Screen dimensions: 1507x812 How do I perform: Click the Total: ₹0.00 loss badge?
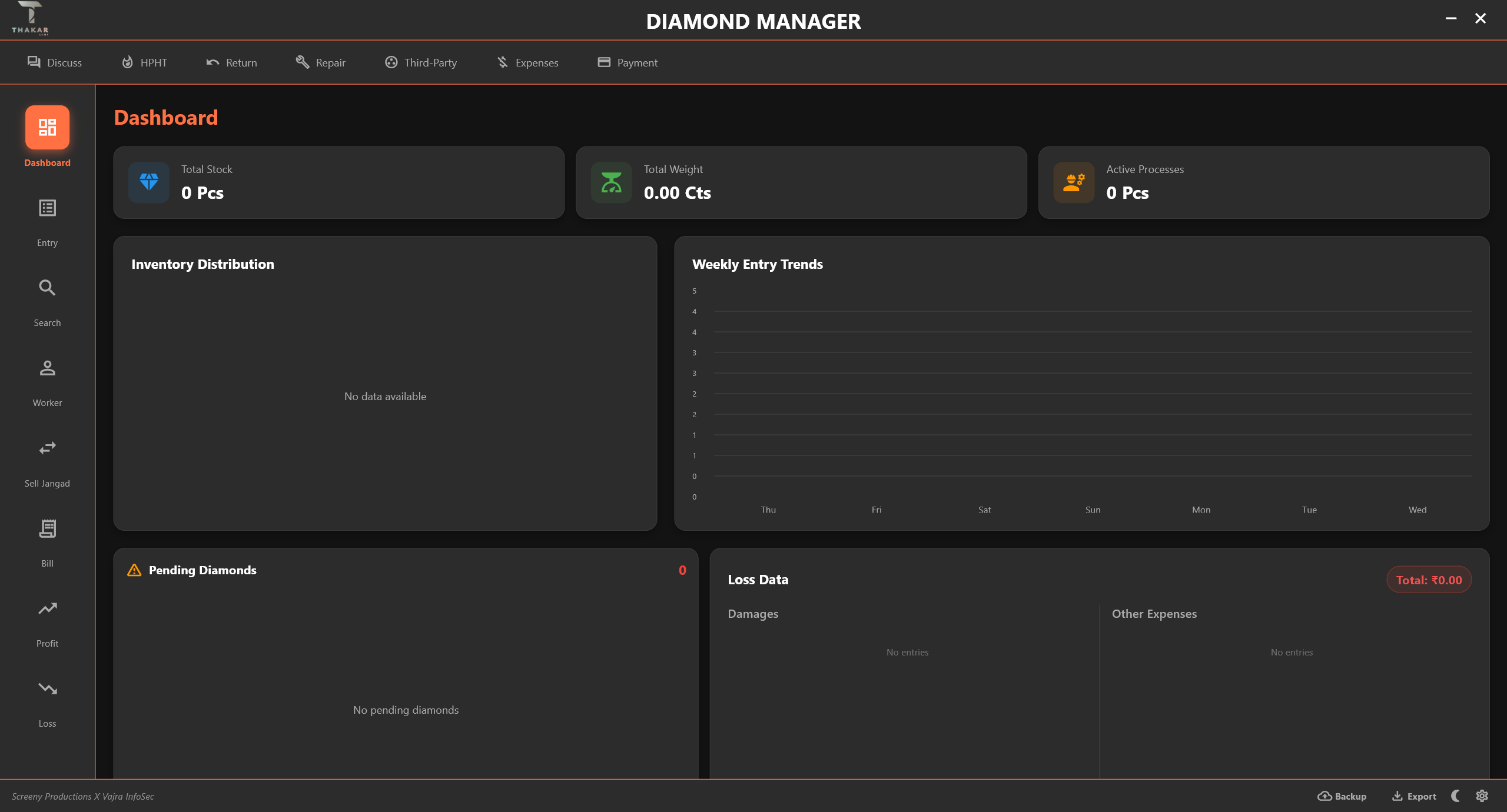(1429, 580)
